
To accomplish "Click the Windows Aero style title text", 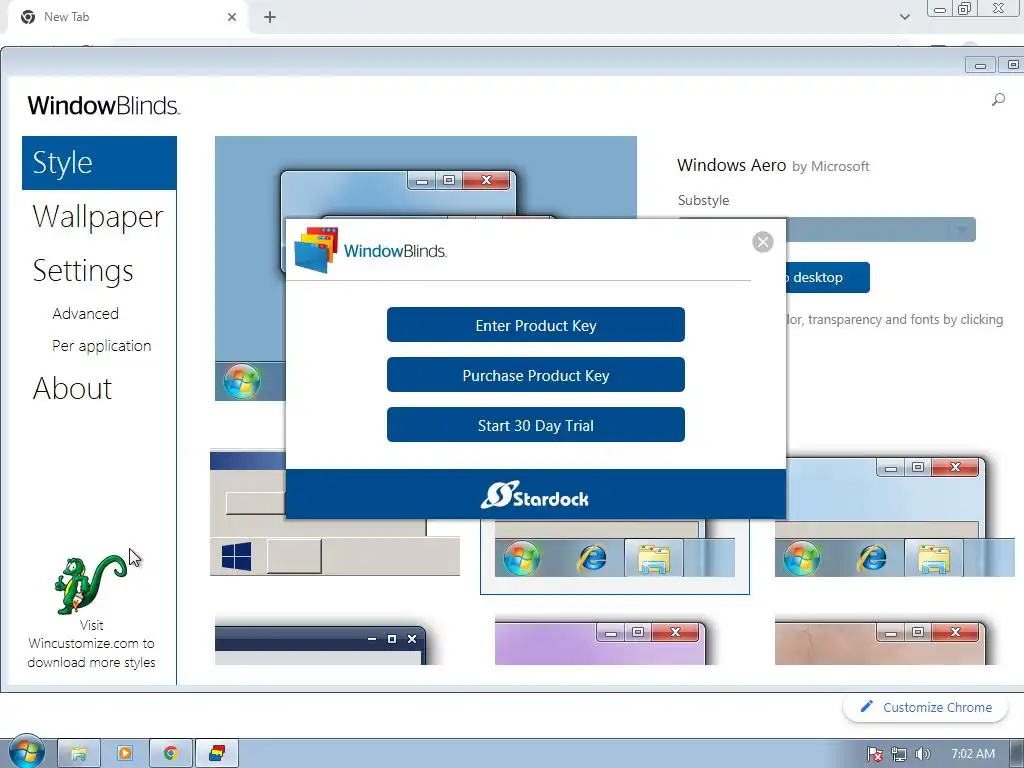I will [x=731, y=165].
